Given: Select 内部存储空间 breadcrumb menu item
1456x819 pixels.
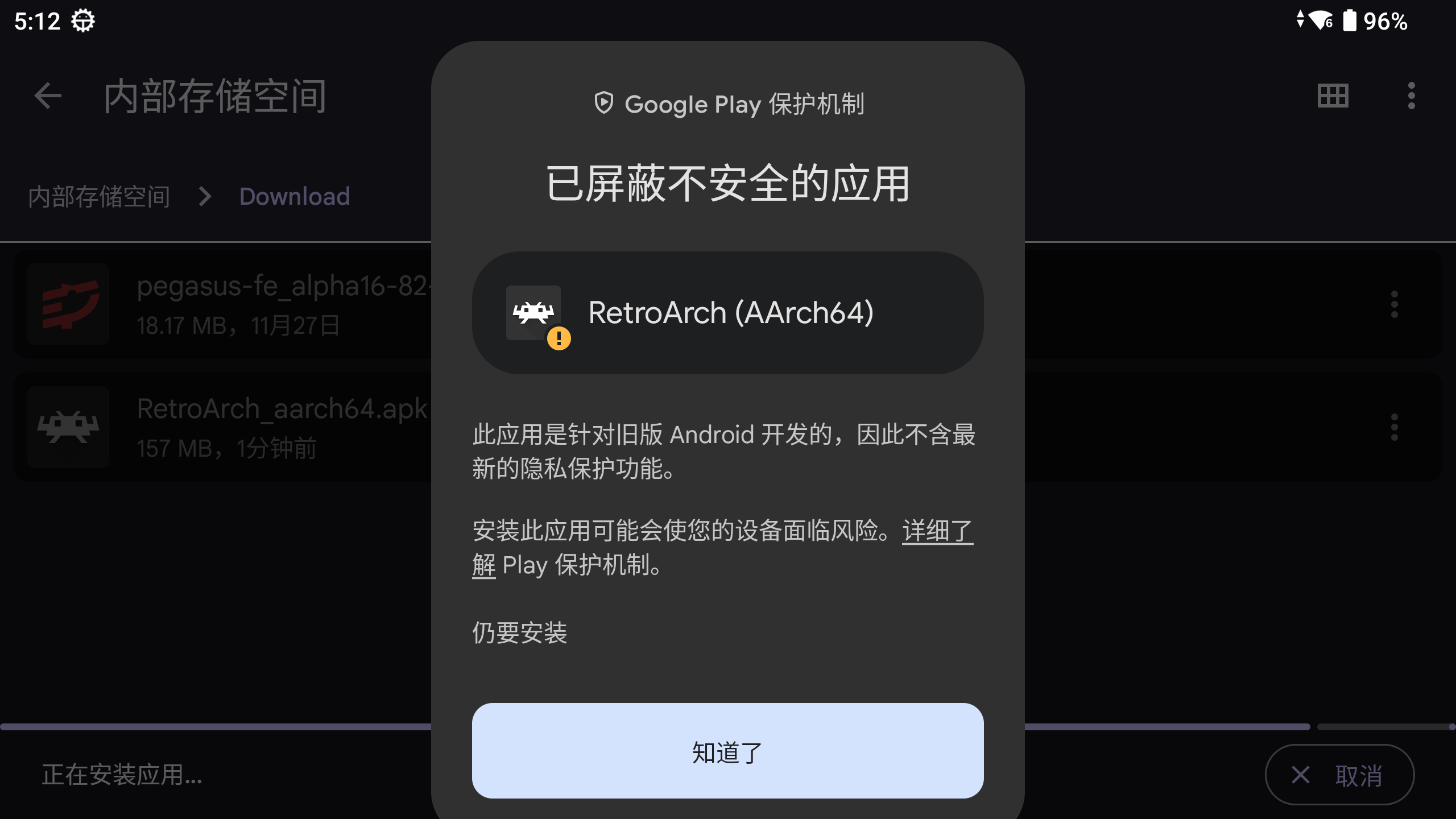Looking at the screenshot, I should tap(98, 196).
